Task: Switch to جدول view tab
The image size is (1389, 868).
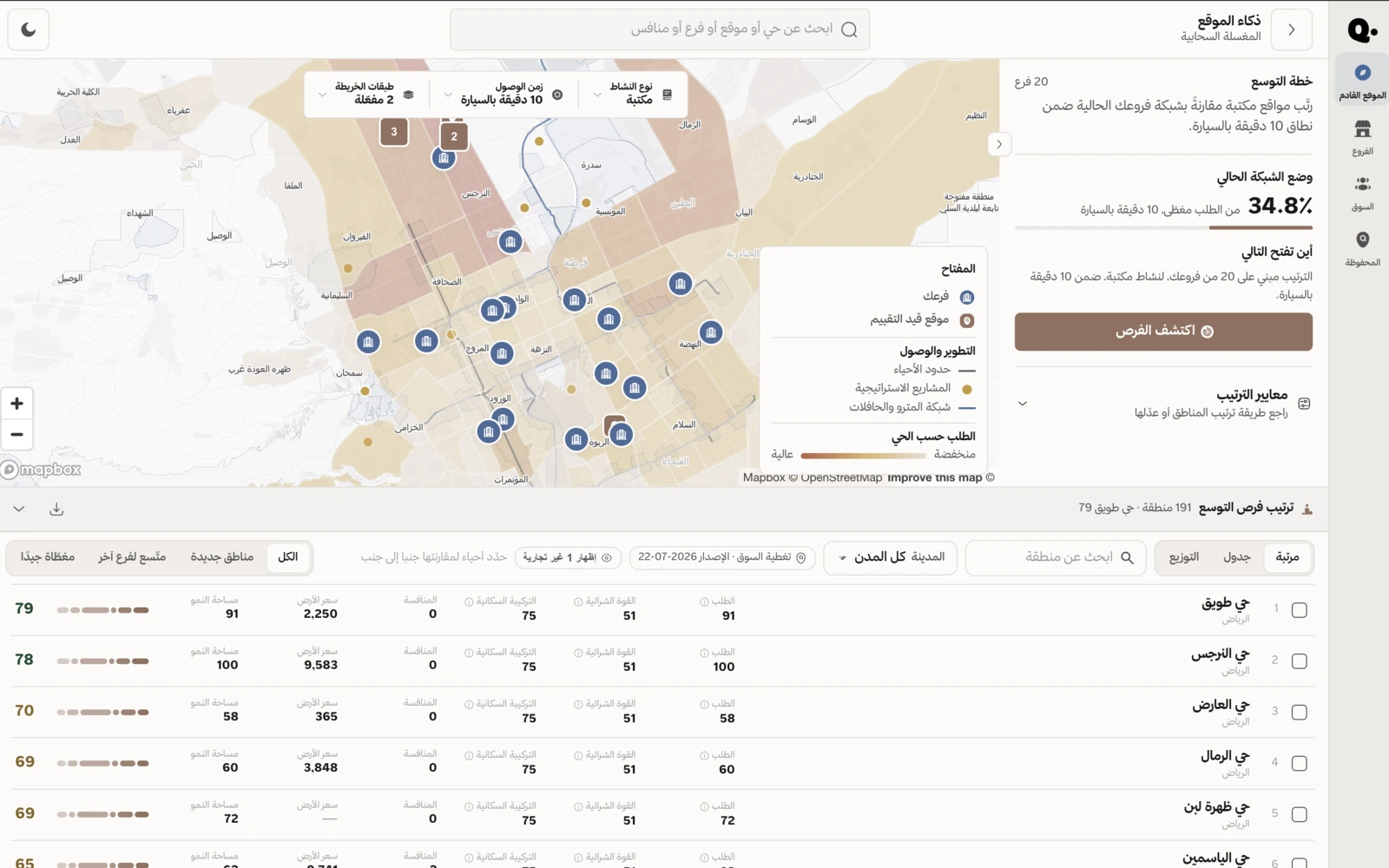Action: [1236, 557]
